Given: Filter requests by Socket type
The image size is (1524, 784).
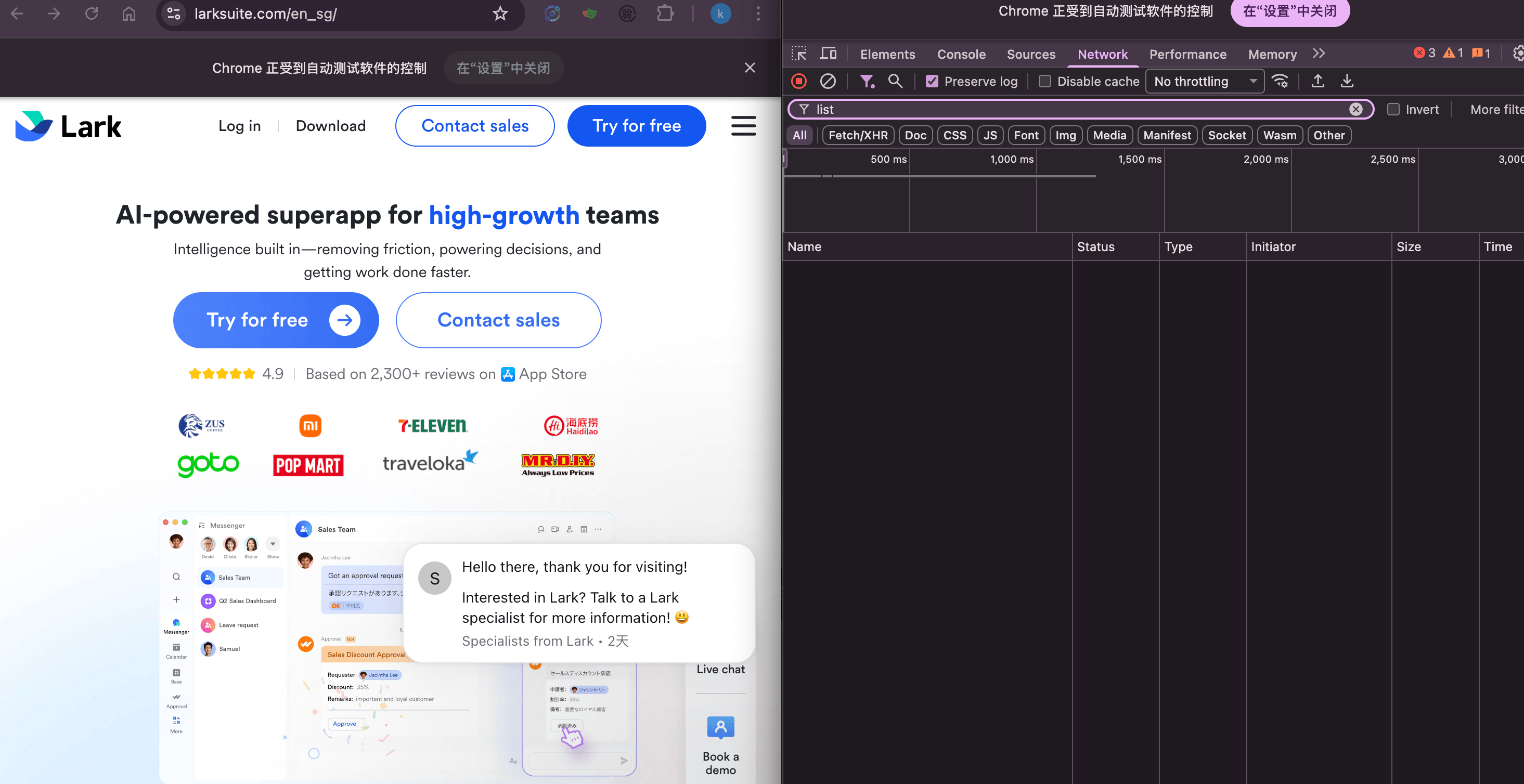Looking at the screenshot, I should [x=1226, y=135].
